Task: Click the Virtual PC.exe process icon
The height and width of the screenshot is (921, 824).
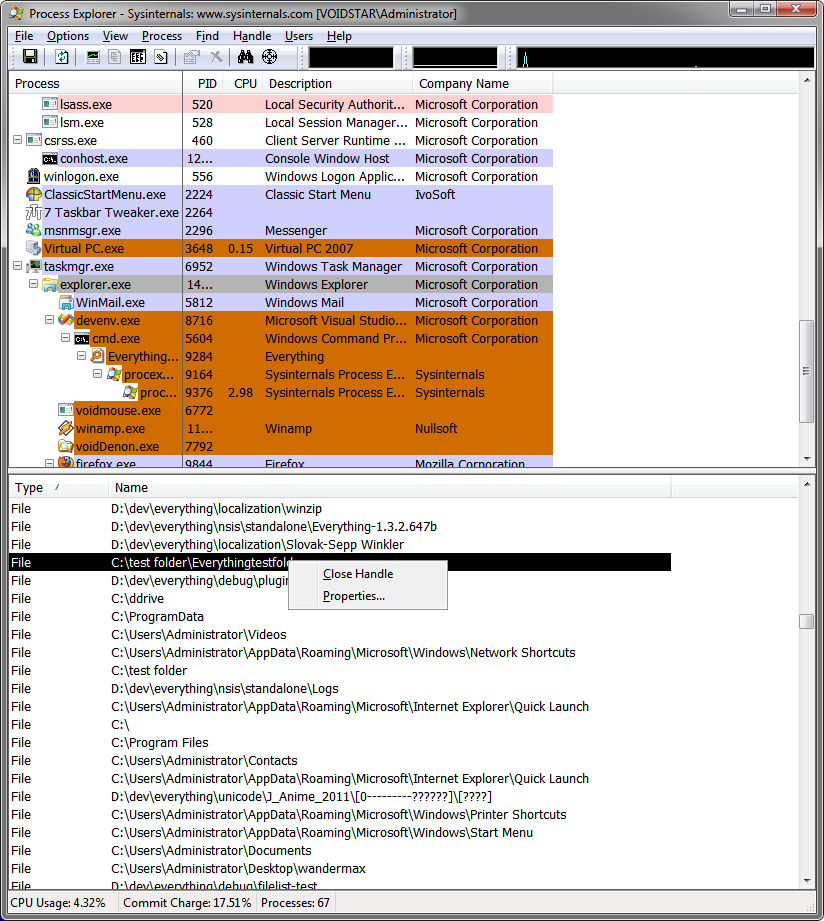Action: [33, 248]
